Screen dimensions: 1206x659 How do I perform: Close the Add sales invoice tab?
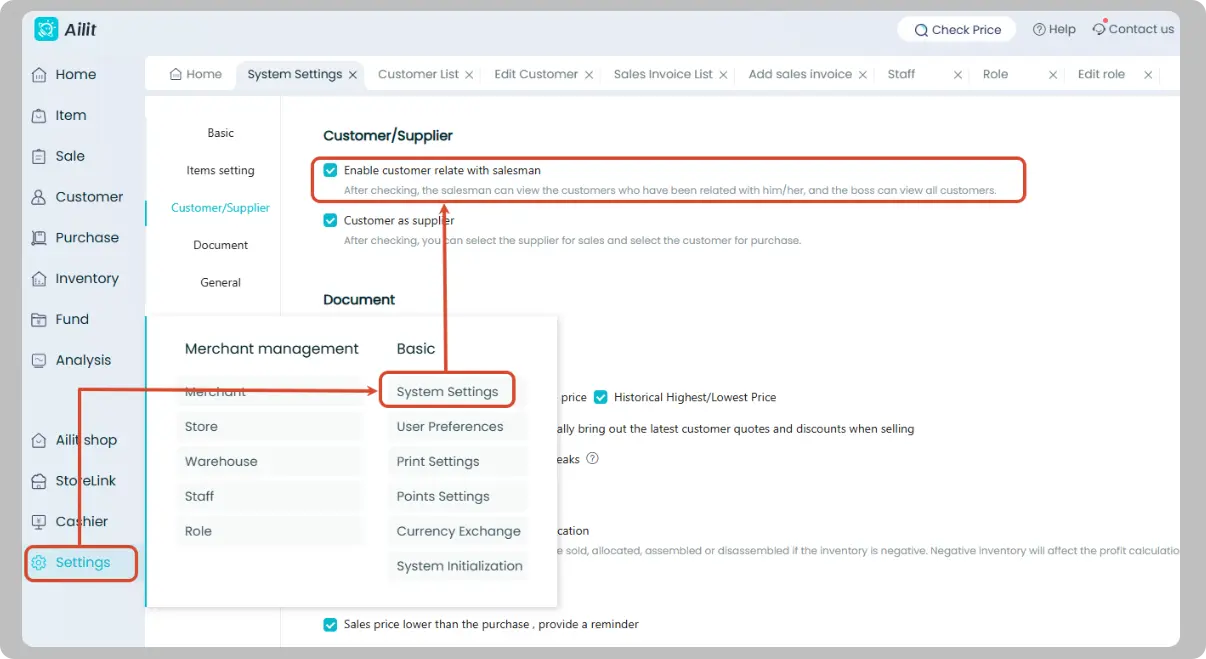tap(863, 75)
